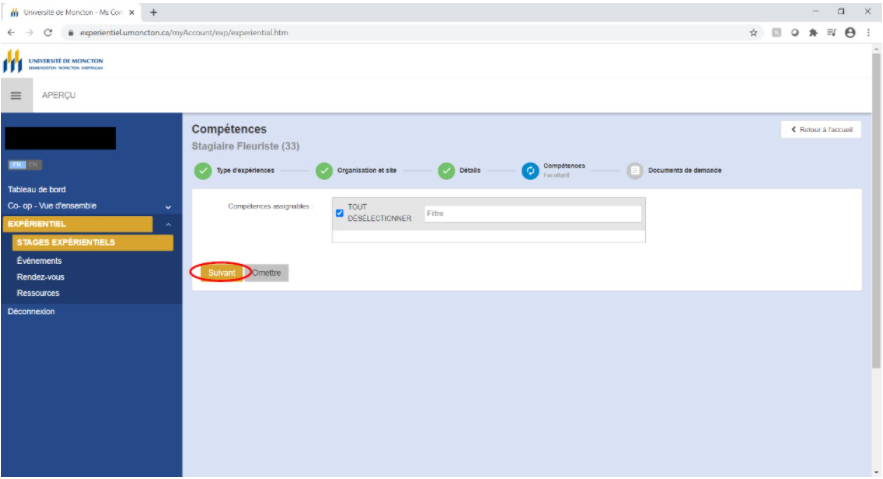Viewport: 883px width, 479px height.
Task: Go back with browser back arrow
Action: [11, 33]
